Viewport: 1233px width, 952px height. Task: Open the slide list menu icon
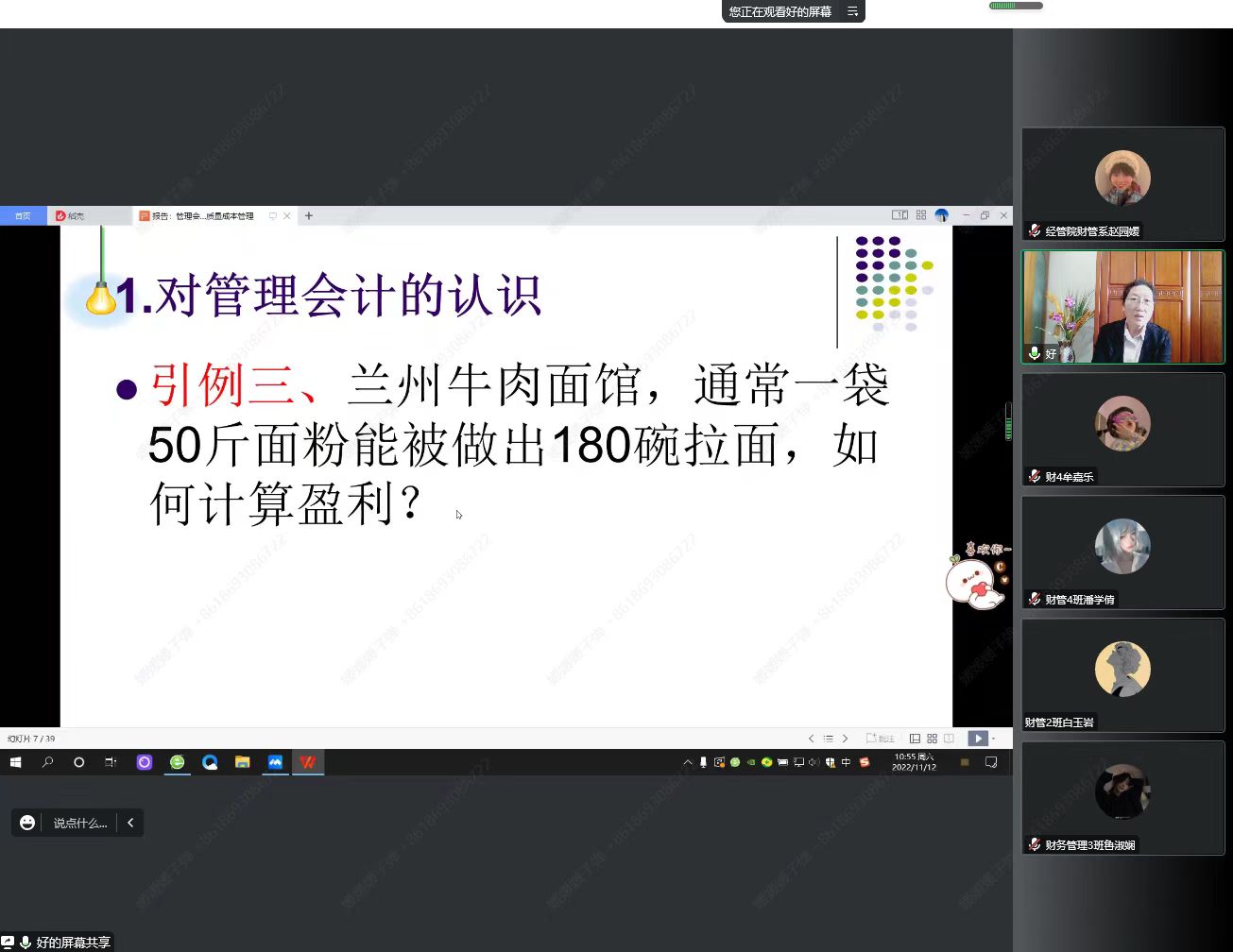pos(828,739)
